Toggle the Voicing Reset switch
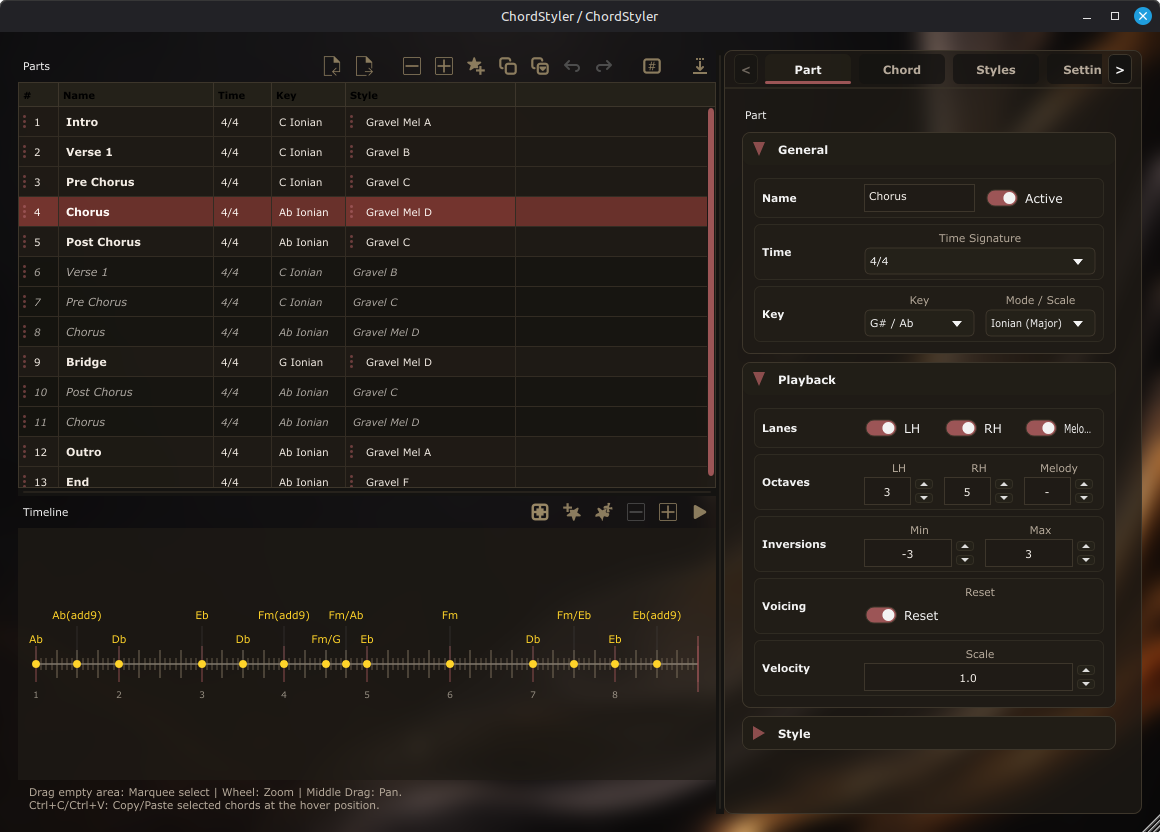Image resolution: width=1160 pixels, height=832 pixels. [x=881, y=615]
